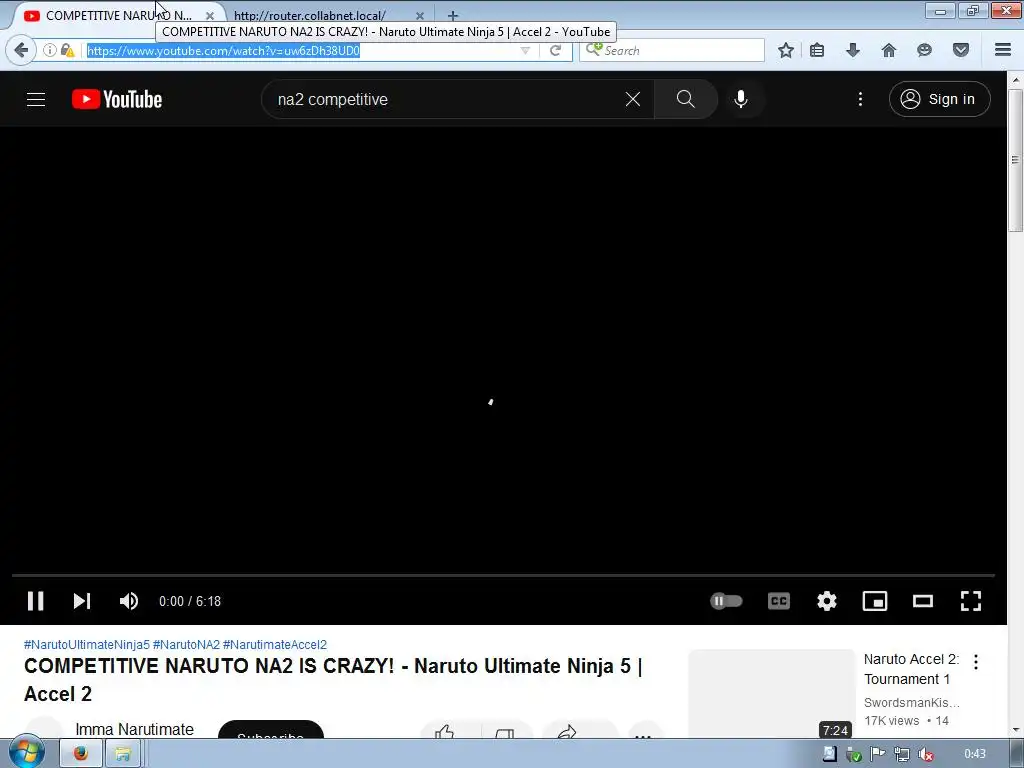Go to Firefox home page
The height and width of the screenshot is (768, 1024).
889,50
